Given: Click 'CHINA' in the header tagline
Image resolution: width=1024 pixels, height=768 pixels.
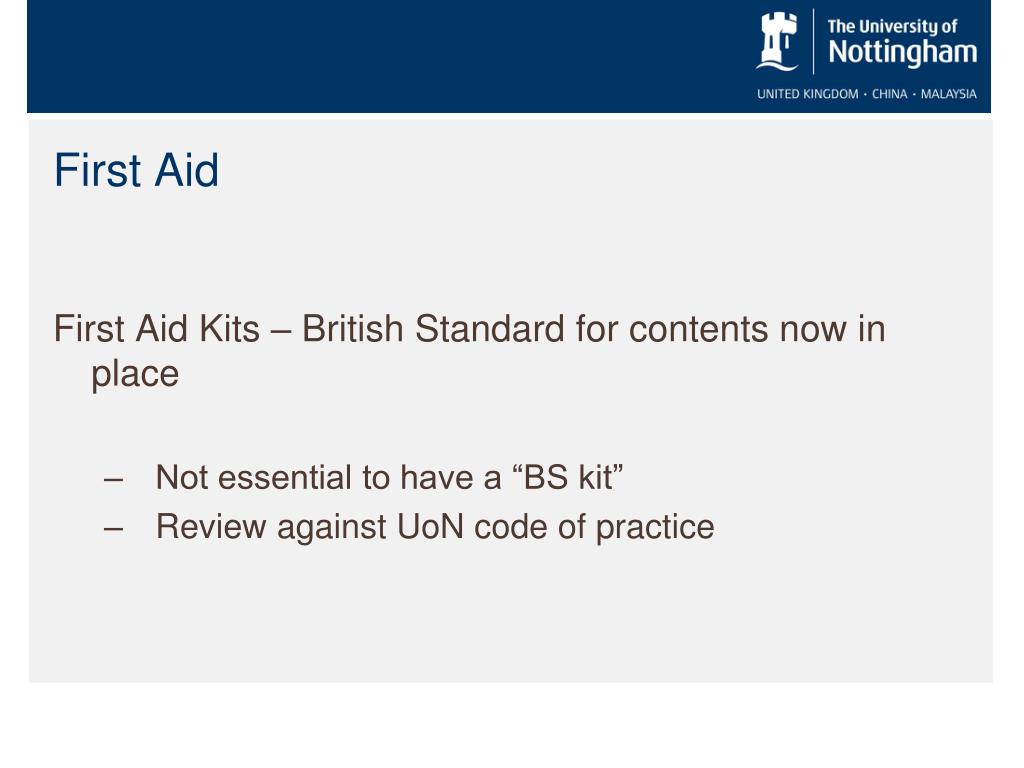Looking at the screenshot, I should pyautogui.click(x=889, y=94).
